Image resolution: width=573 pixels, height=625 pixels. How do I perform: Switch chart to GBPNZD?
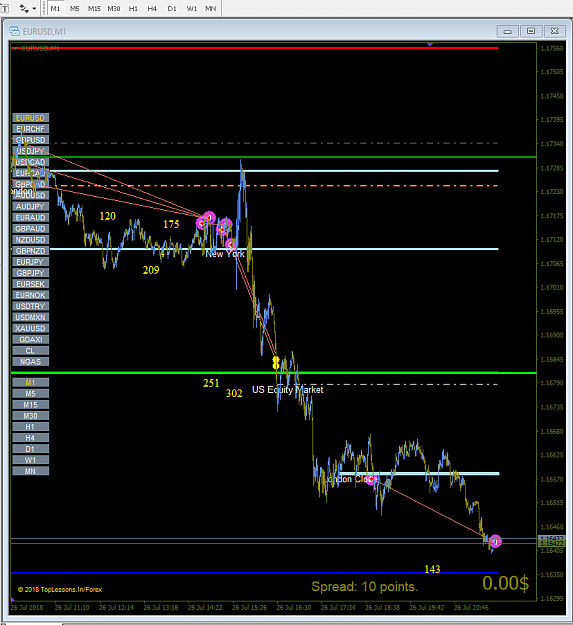pos(31,251)
